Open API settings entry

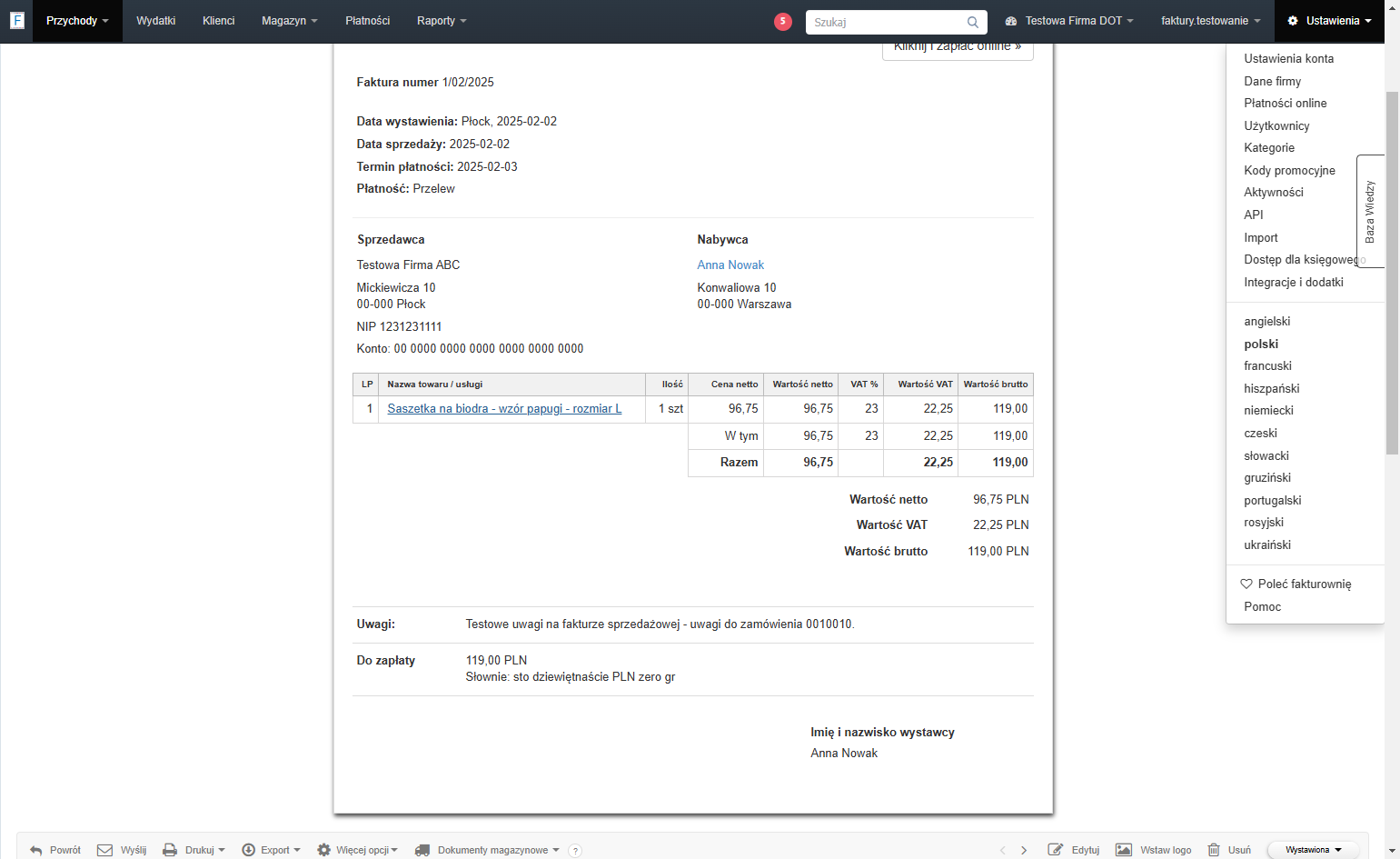[1253, 215]
